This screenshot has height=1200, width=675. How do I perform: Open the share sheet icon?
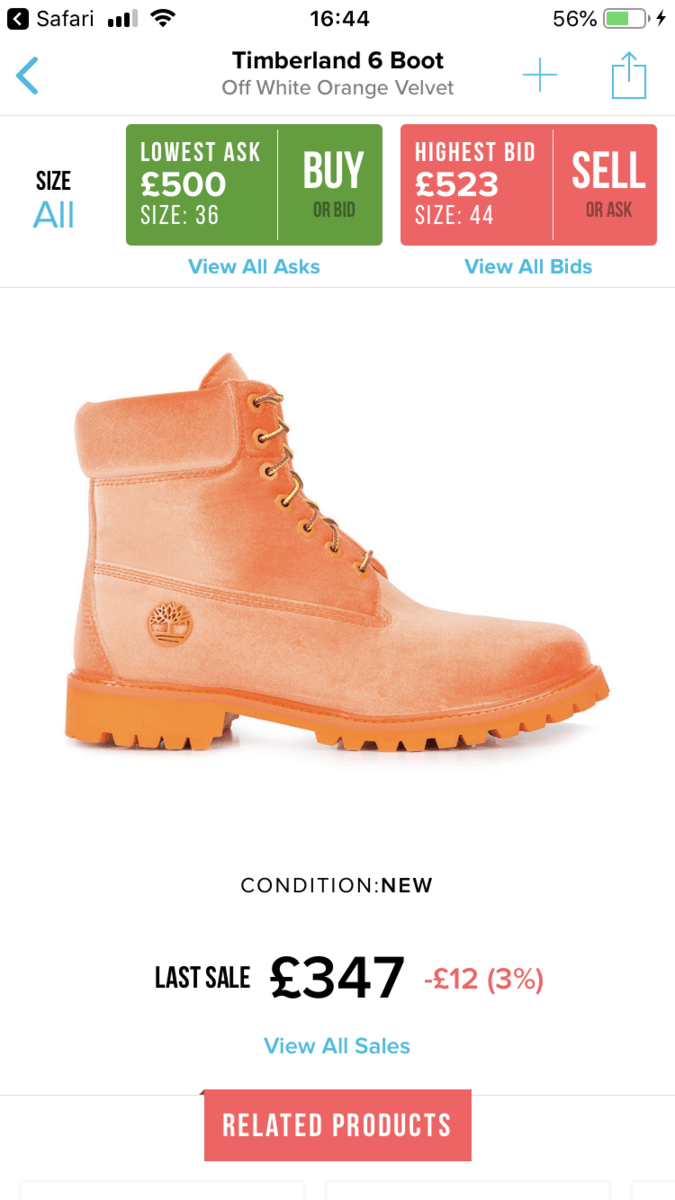point(629,75)
